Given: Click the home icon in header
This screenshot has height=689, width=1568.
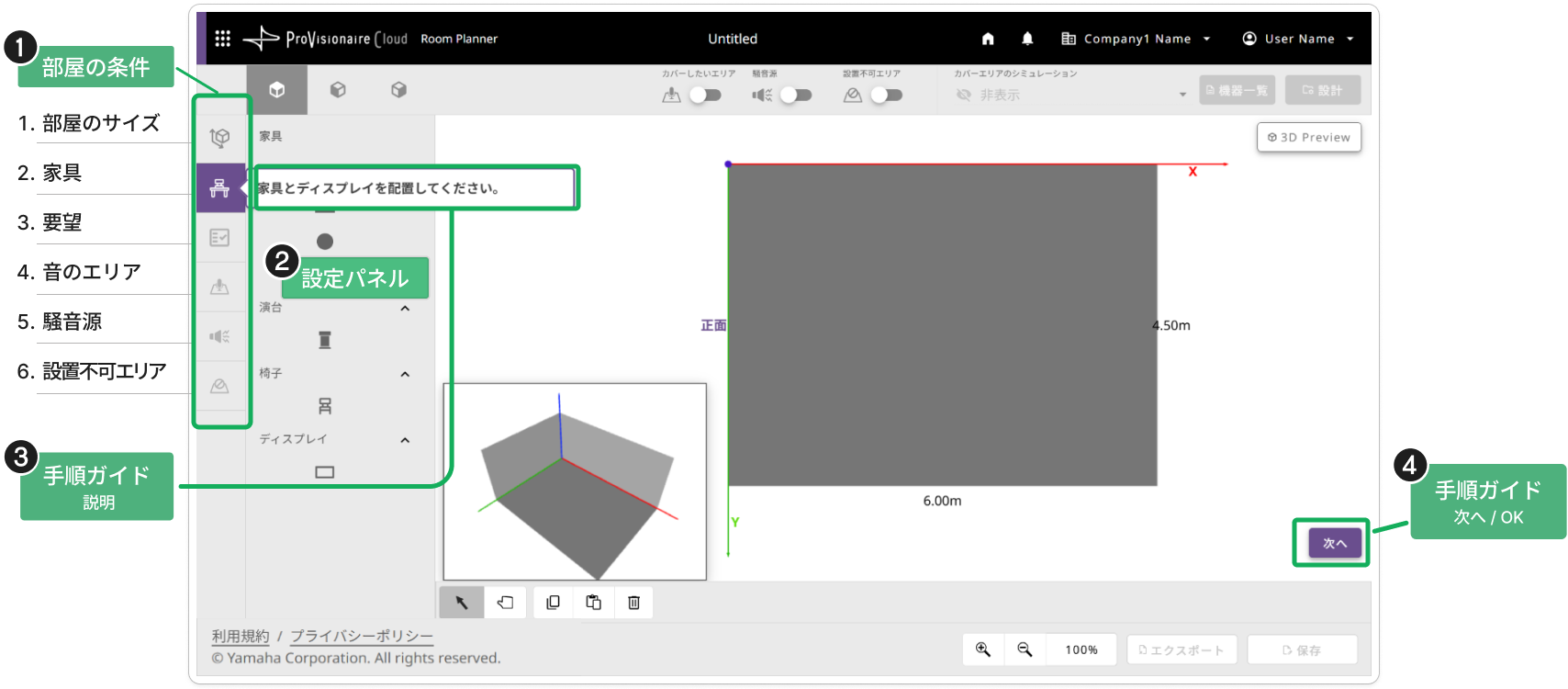Looking at the screenshot, I should click(x=988, y=39).
